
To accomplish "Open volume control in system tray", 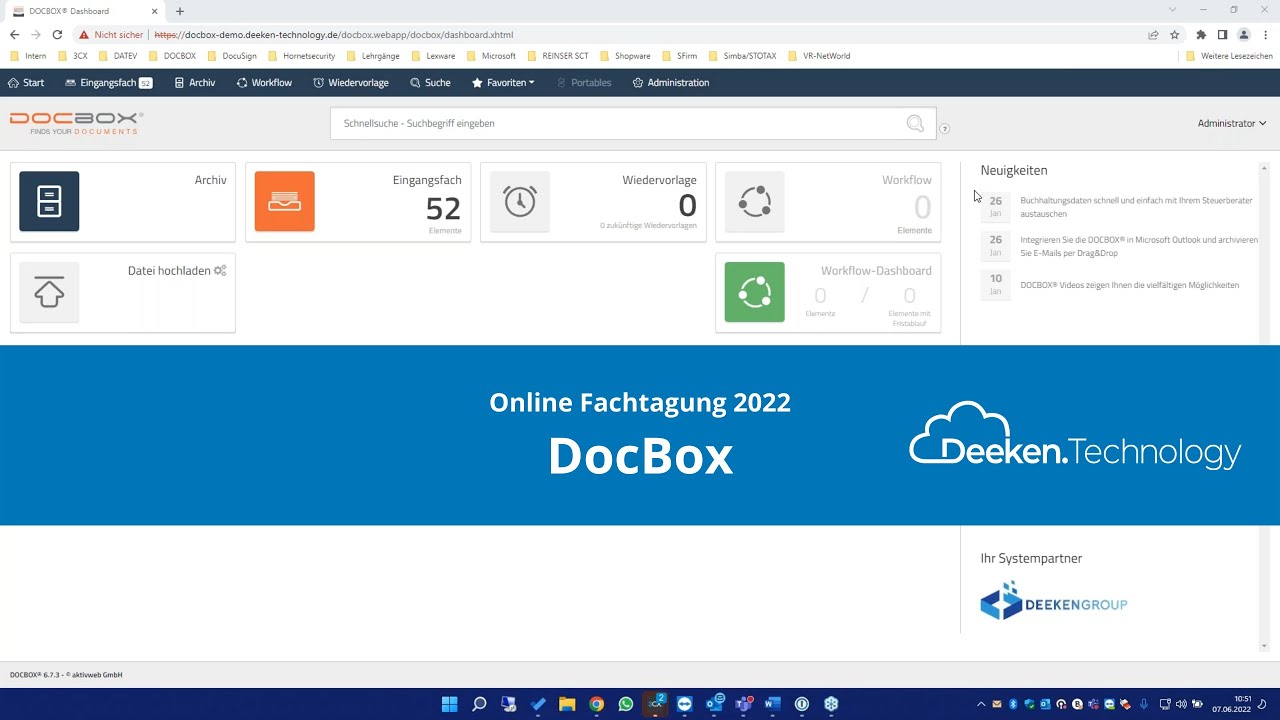I will tap(1181, 704).
